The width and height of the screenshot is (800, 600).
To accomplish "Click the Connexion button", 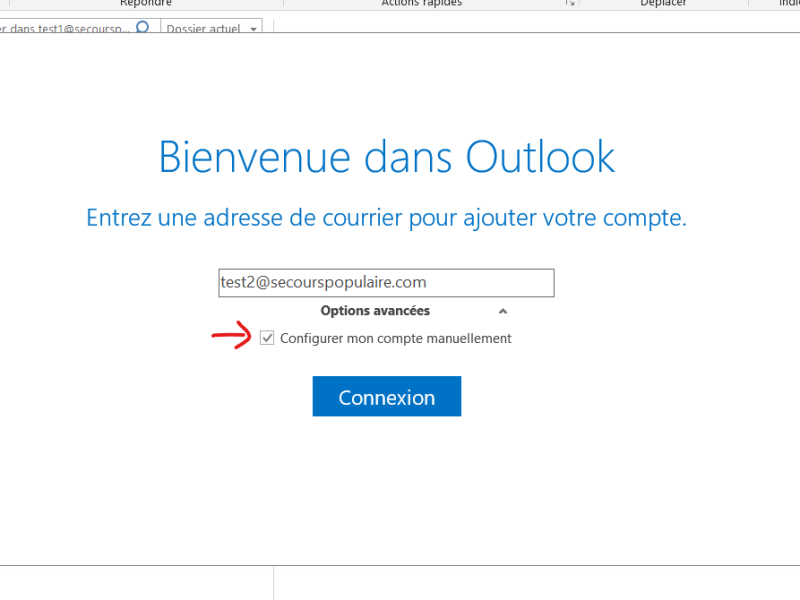I will pos(387,396).
